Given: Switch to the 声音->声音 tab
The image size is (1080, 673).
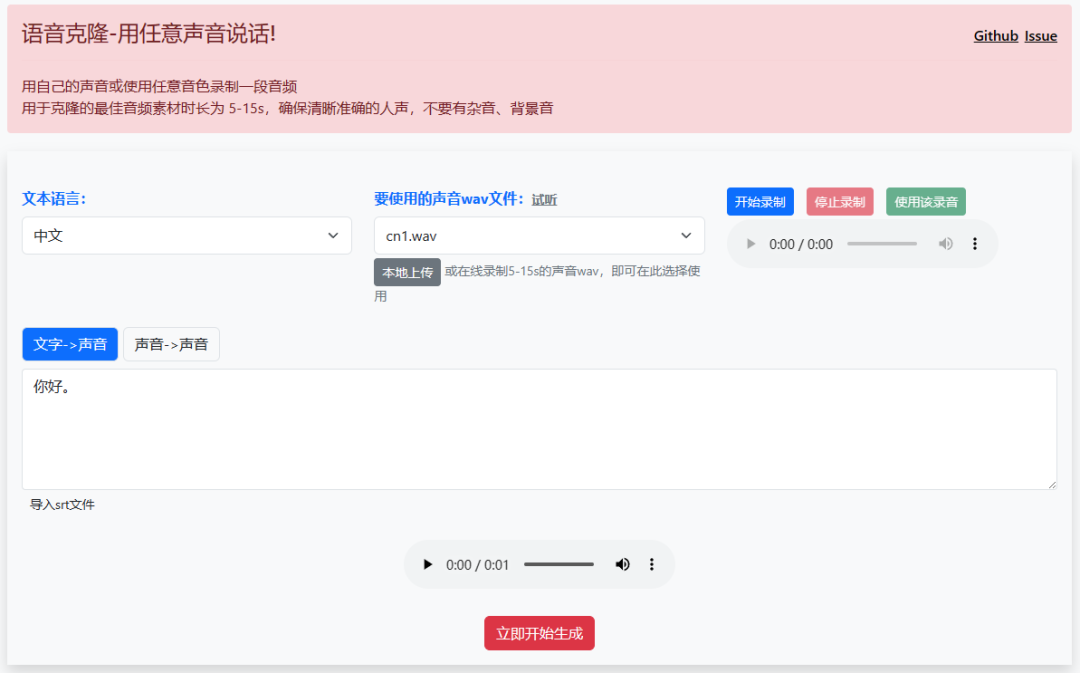Looking at the screenshot, I should (171, 344).
